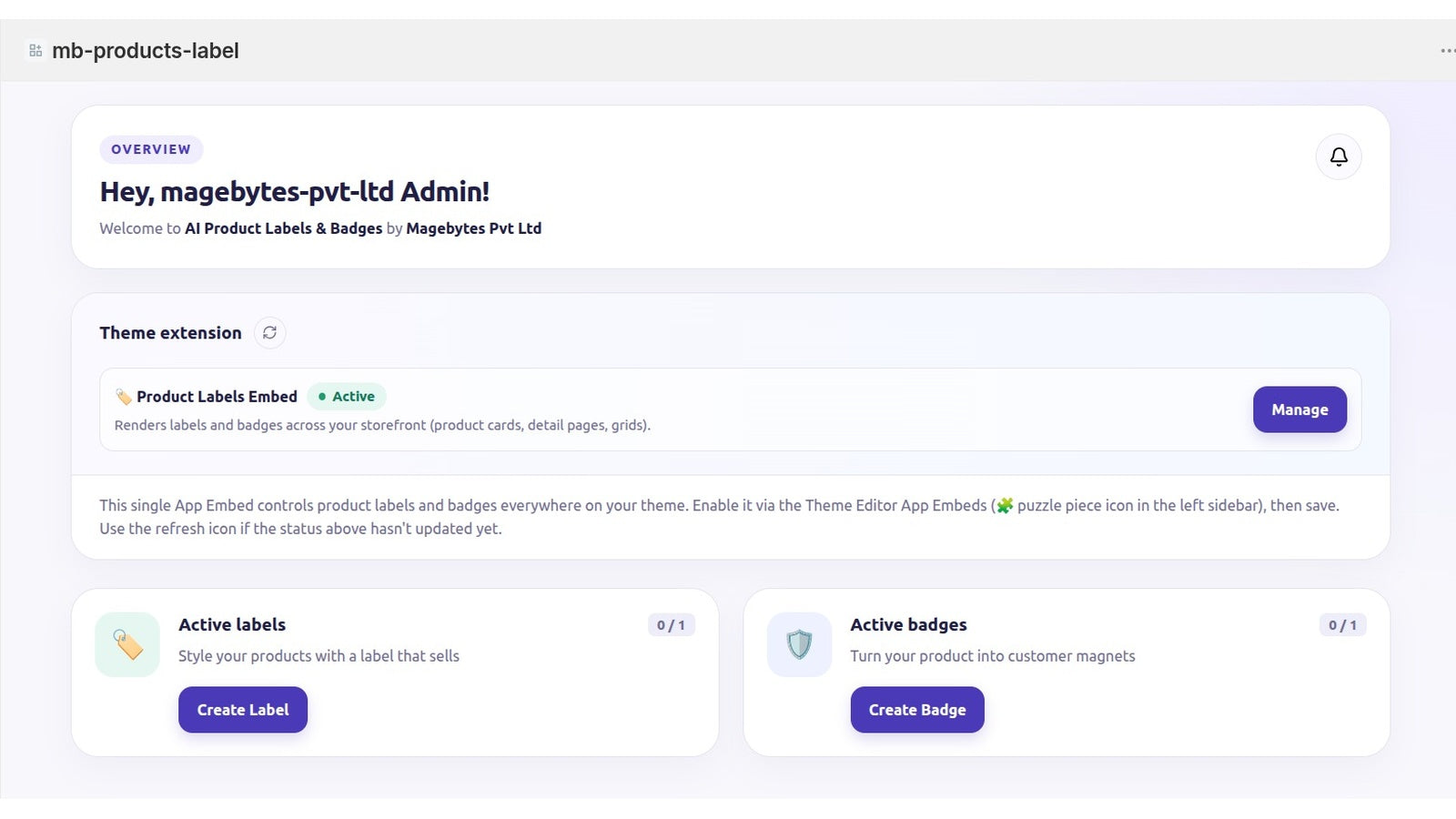Click the Active labels heading

(232, 625)
